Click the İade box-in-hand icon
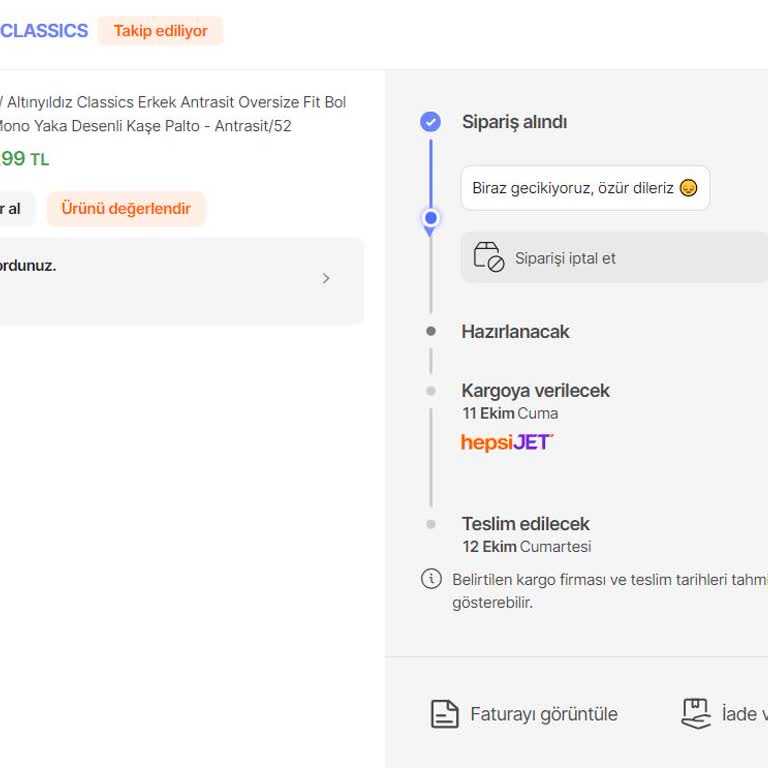Screen dimensions: 768x768 (x=696, y=713)
